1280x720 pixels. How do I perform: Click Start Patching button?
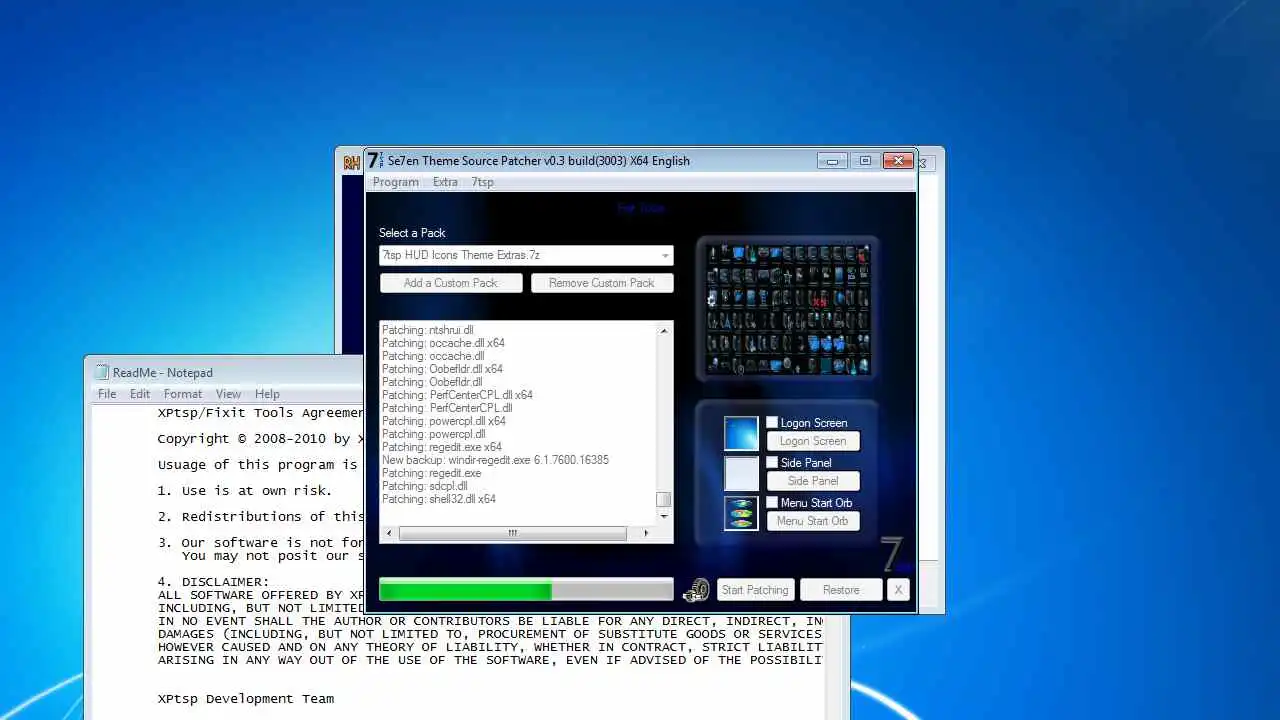pyautogui.click(x=755, y=590)
